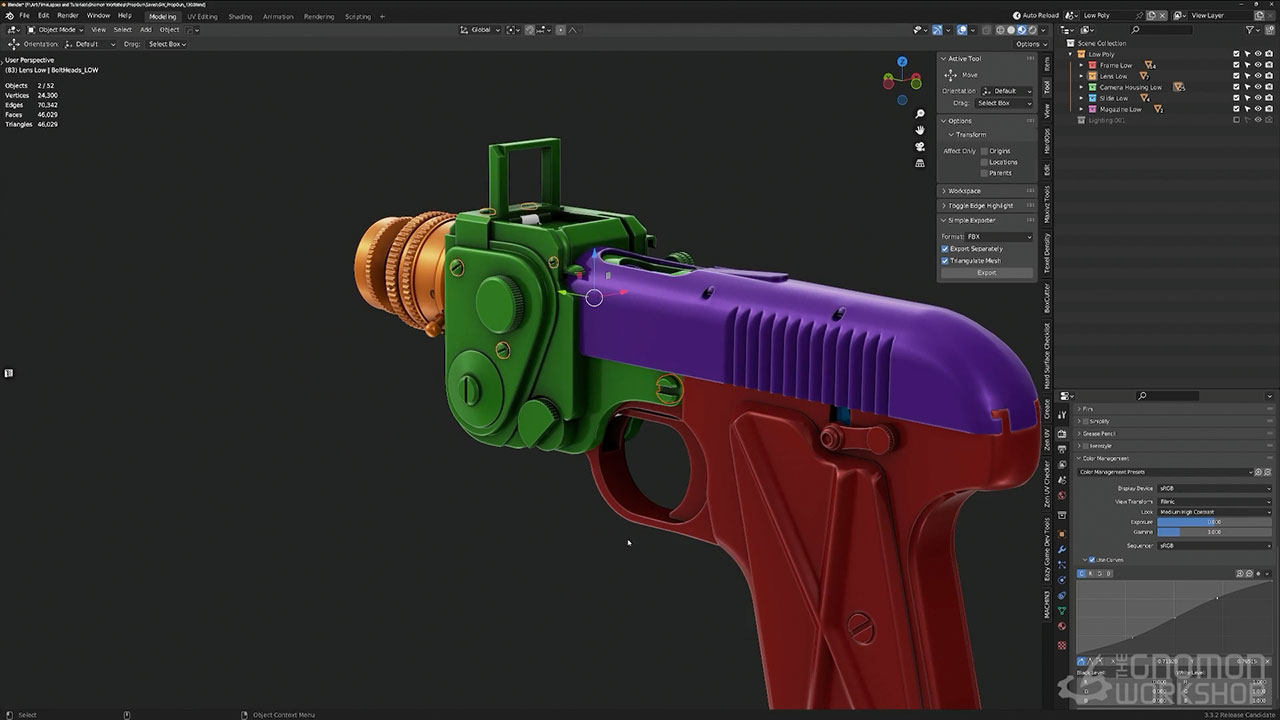Expand the Camera Housing Low collection
The width and height of the screenshot is (1280, 720).
click(1081, 87)
